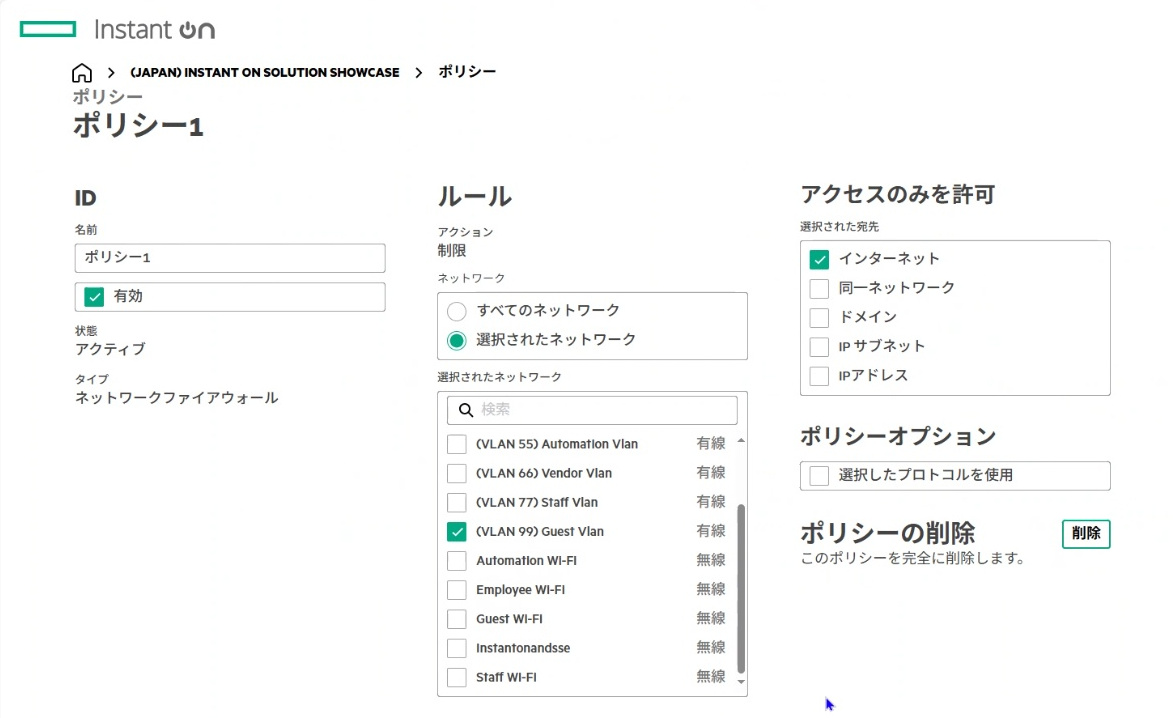Enable the Guest Wi-Fi network checkbox

(x=457, y=619)
